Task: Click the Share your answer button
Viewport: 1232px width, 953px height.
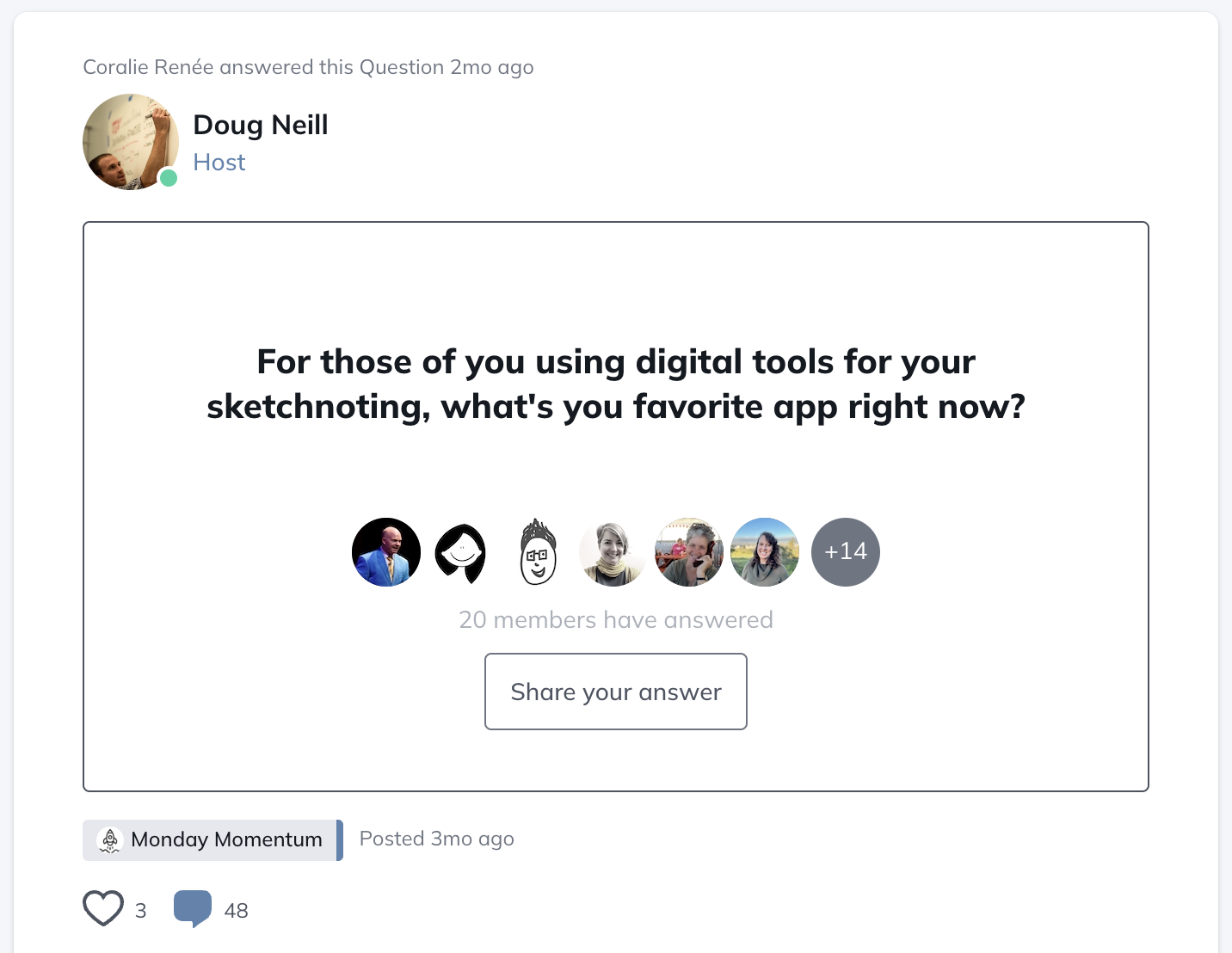Action: point(616,692)
